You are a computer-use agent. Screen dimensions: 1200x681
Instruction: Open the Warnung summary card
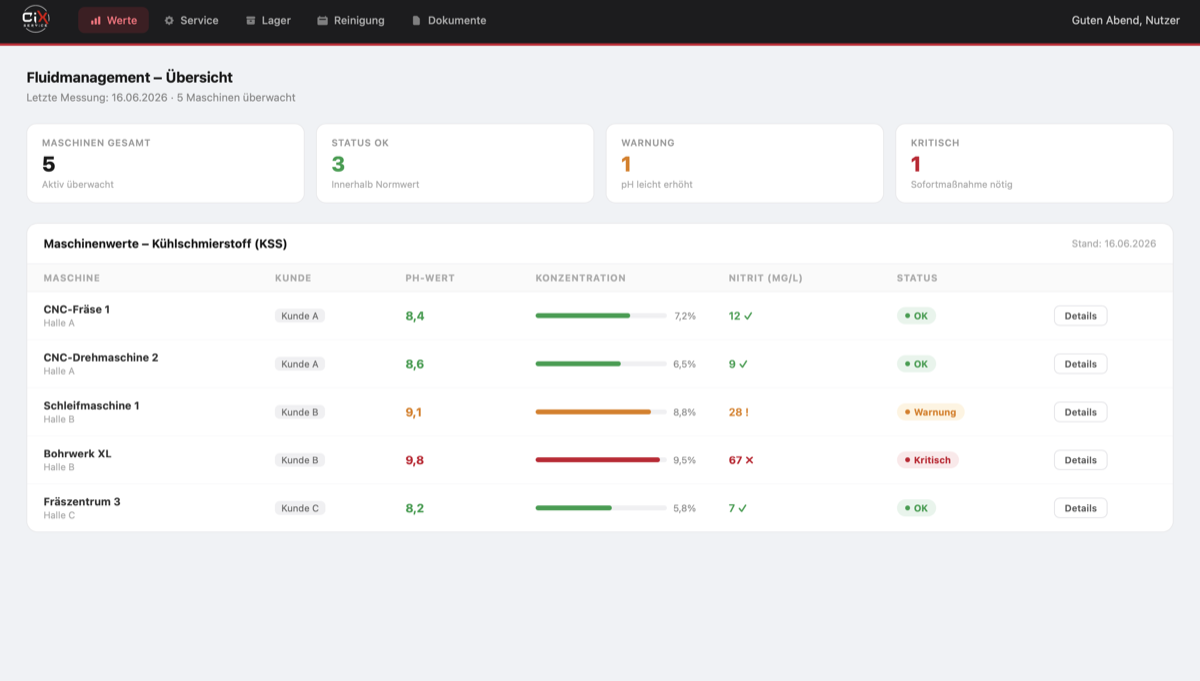745,163
